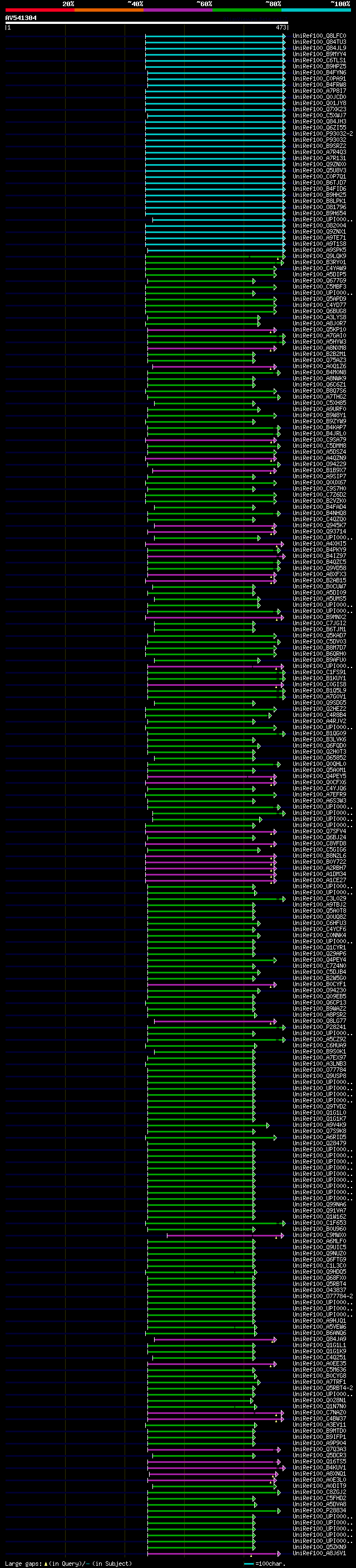Image resolution: width=356 pixels, height=1568 pixels.
Task: Click the cyan ~100% identity legend bar
Action: pyautogui.click(x=316, y=10)
